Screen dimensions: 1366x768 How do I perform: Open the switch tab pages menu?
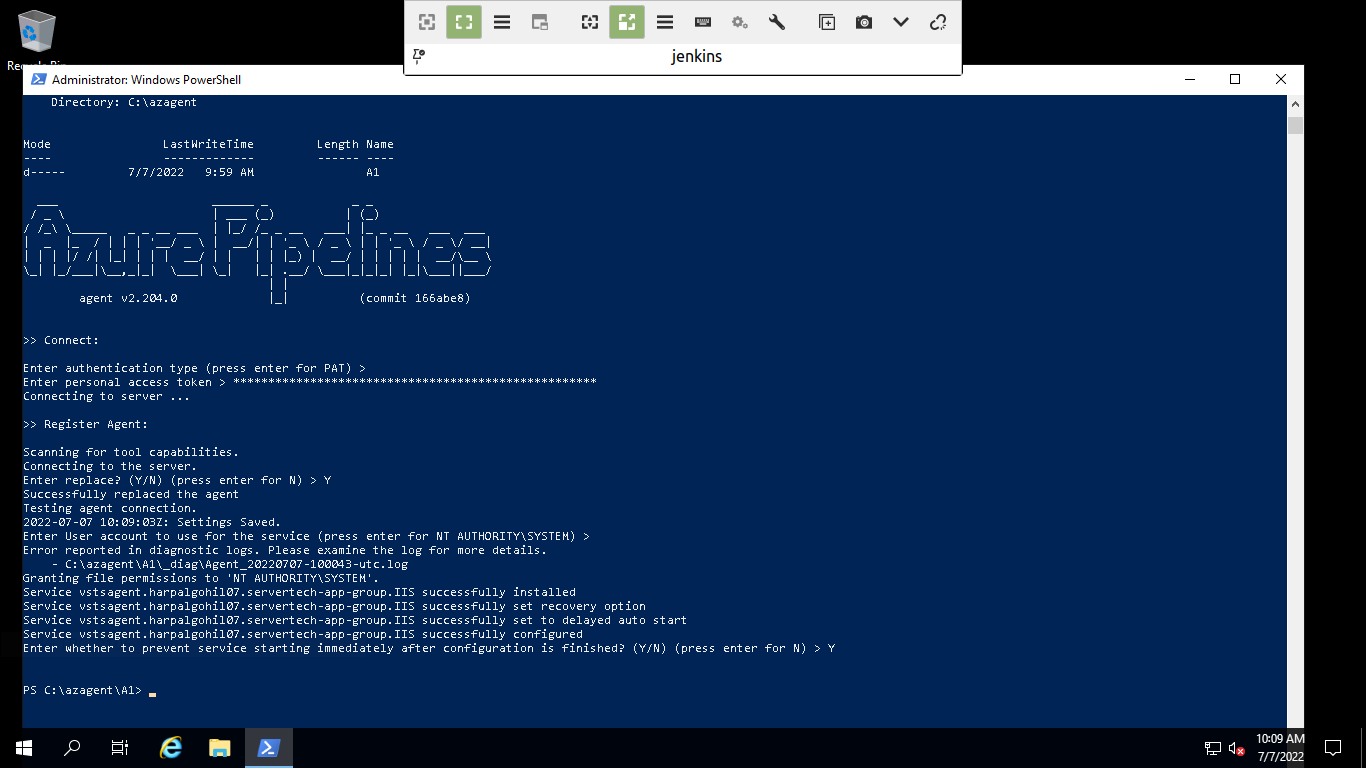[502, 22]
